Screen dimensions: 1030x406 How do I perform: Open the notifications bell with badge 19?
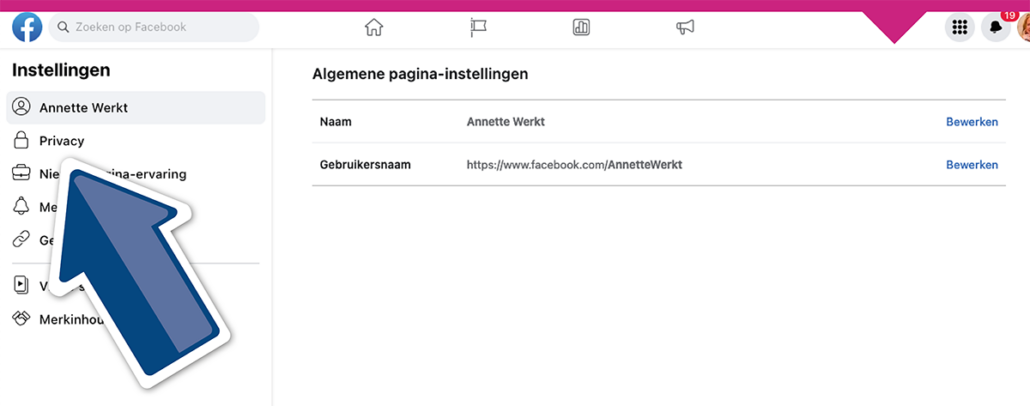pos(995,28)
